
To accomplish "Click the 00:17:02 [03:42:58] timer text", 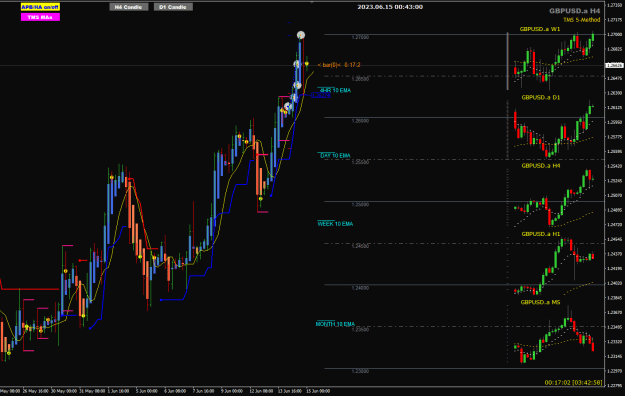I will pyautogui.click(x=574, y=382).
